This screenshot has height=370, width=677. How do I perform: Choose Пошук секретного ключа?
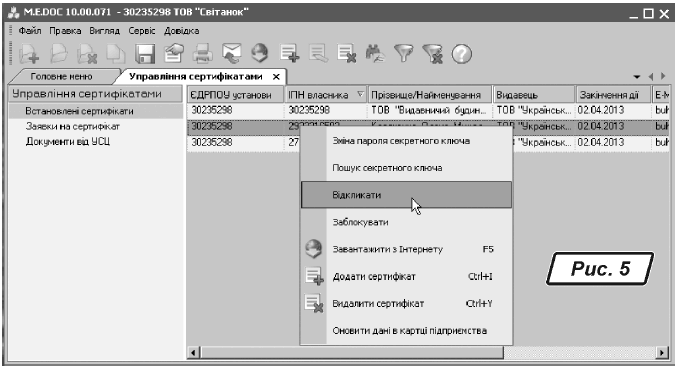coord(406,168)
